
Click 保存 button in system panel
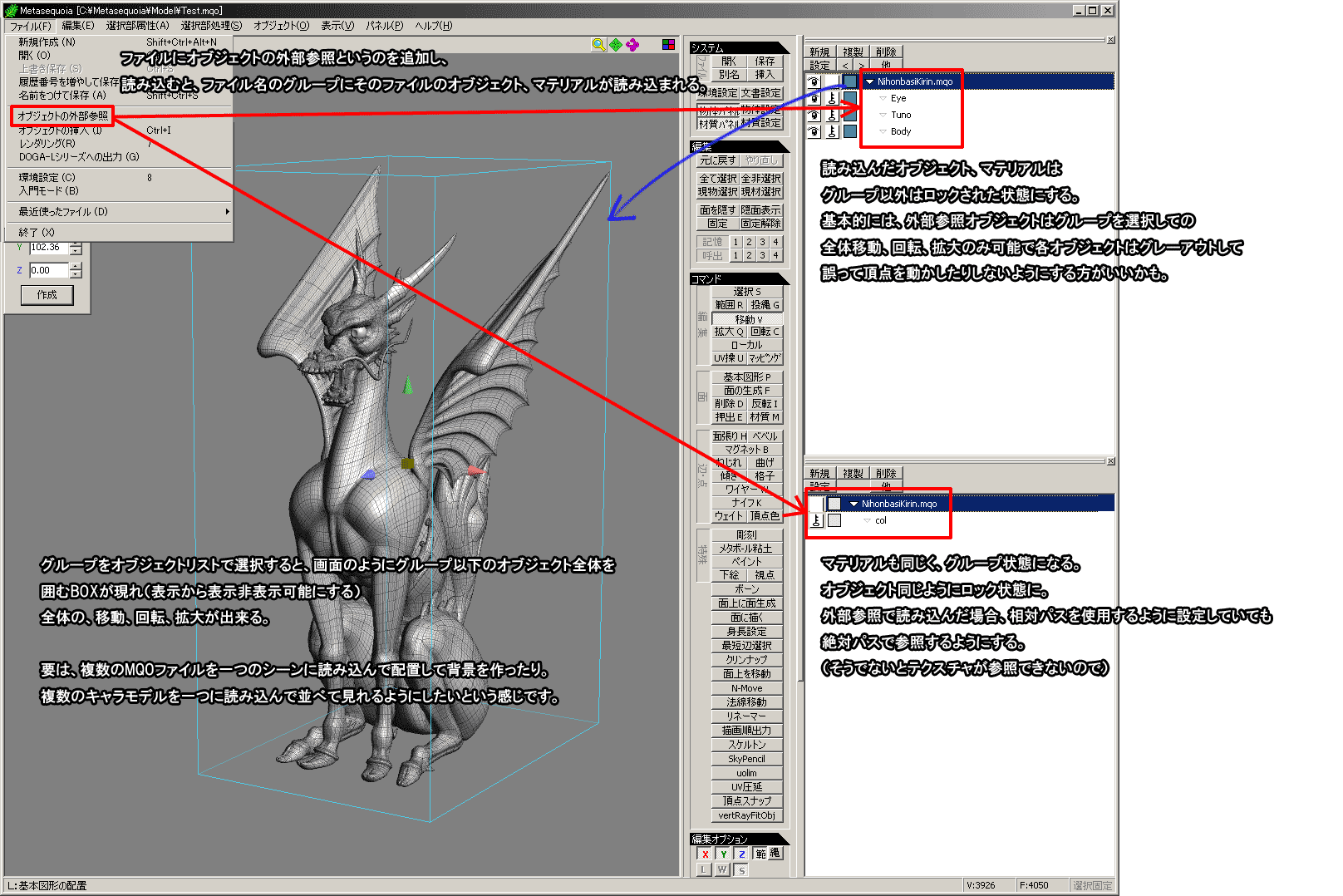coord(765,61)
